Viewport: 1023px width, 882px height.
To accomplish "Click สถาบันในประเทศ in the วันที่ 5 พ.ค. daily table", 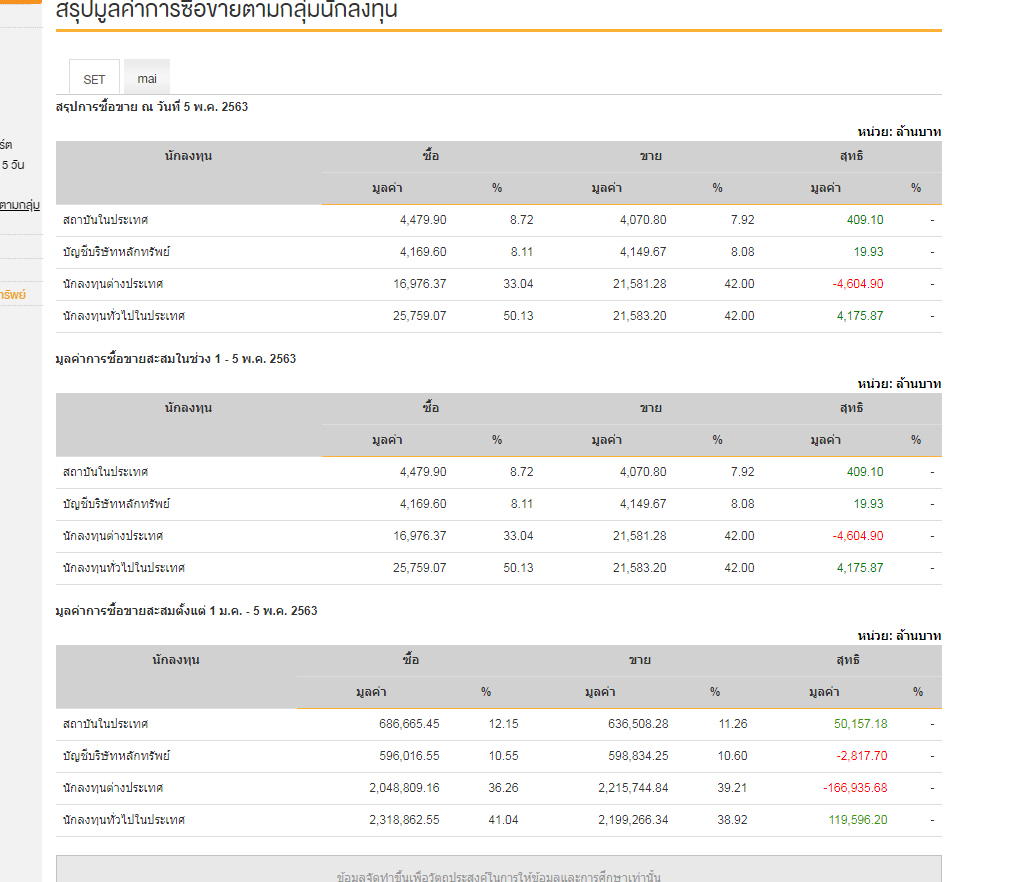I will [x=106, y=220].
